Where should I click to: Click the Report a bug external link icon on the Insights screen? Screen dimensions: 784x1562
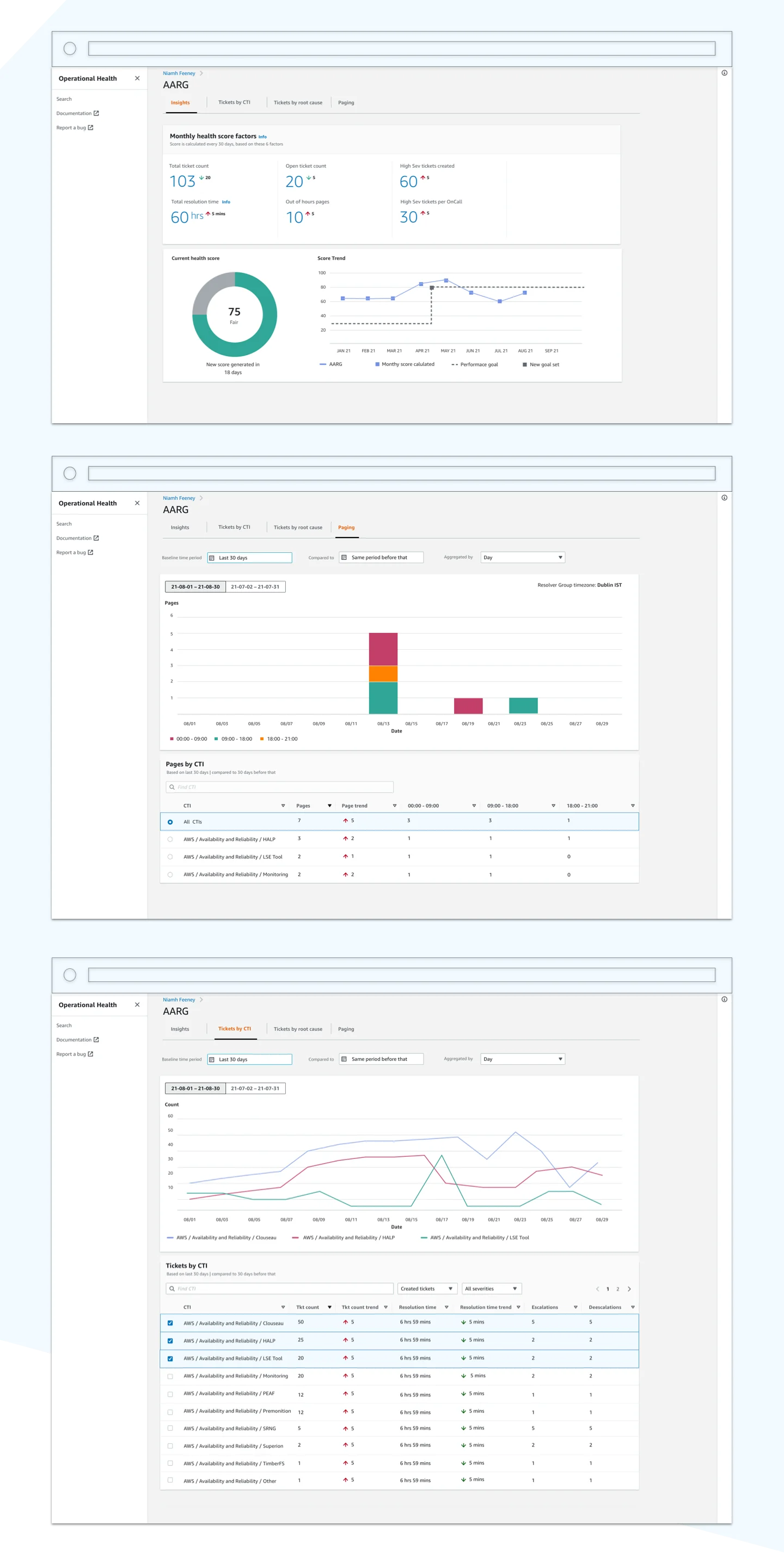click(x=90, y=127)
